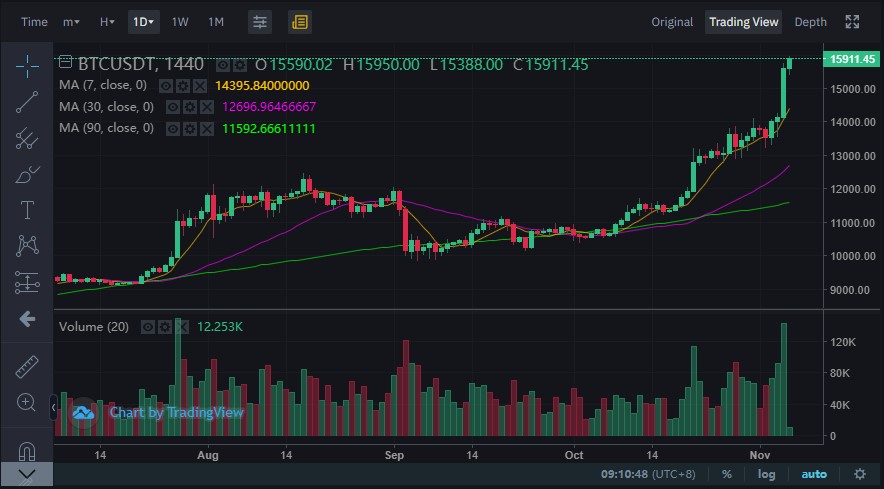Enable the magnet snap mode

26,451
